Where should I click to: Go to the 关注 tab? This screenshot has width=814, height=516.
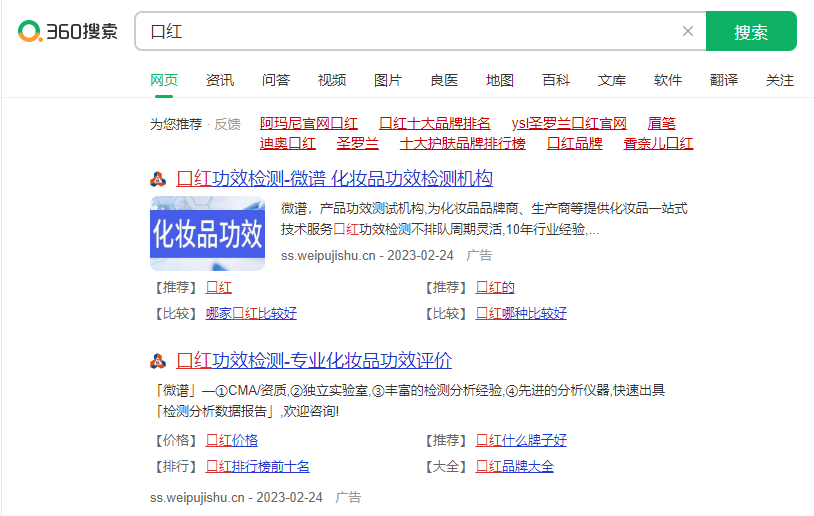click(780, 80)
